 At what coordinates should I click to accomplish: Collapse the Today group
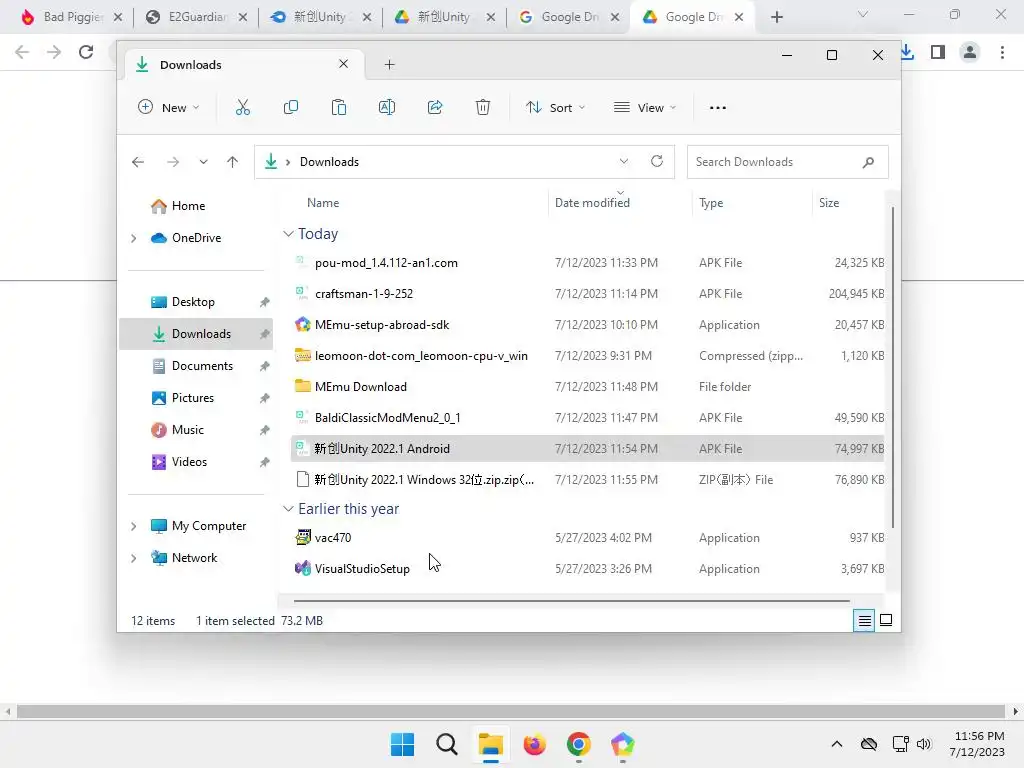coord(288,234)
